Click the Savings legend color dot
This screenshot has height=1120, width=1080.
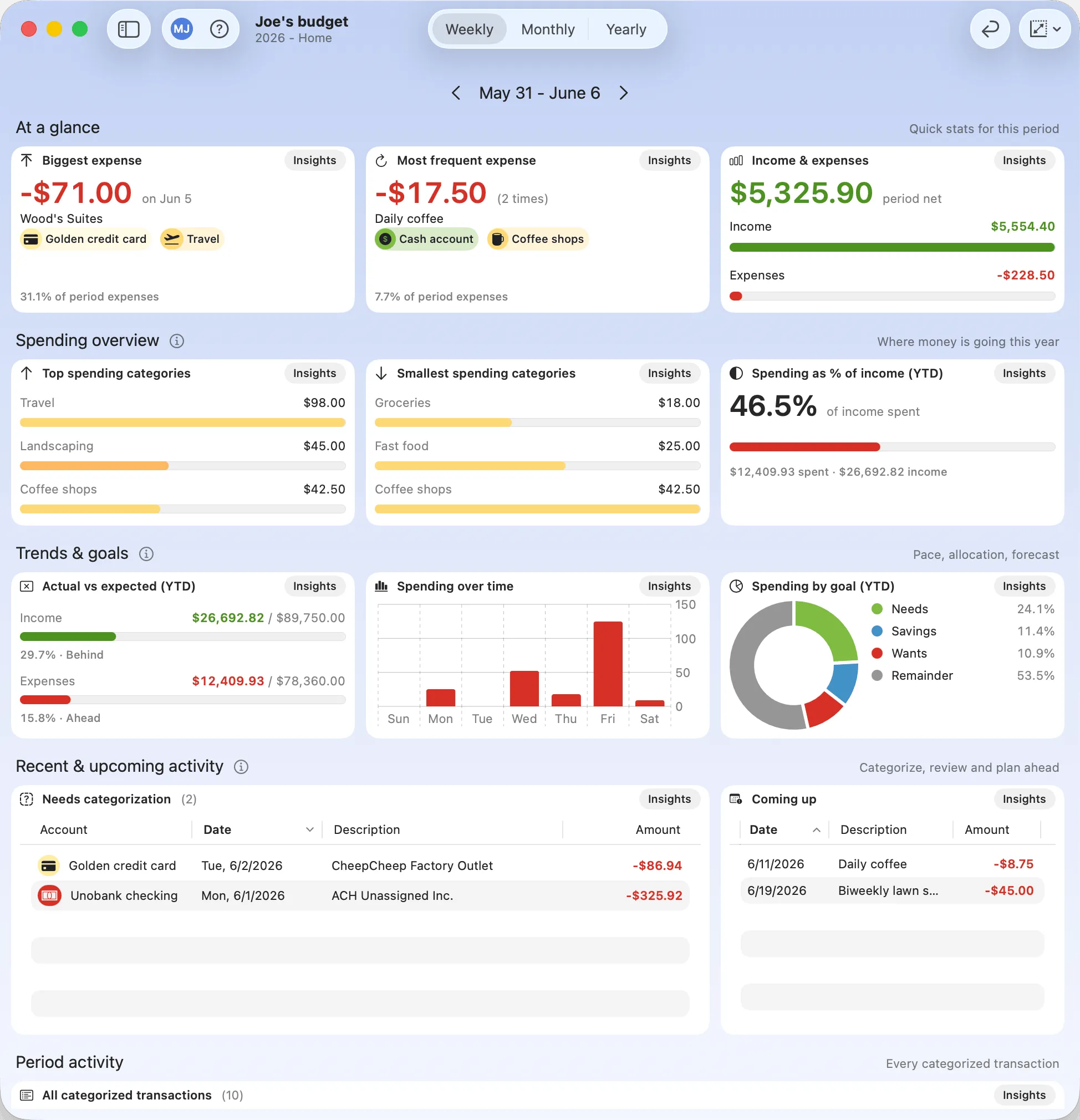point(877,632)
